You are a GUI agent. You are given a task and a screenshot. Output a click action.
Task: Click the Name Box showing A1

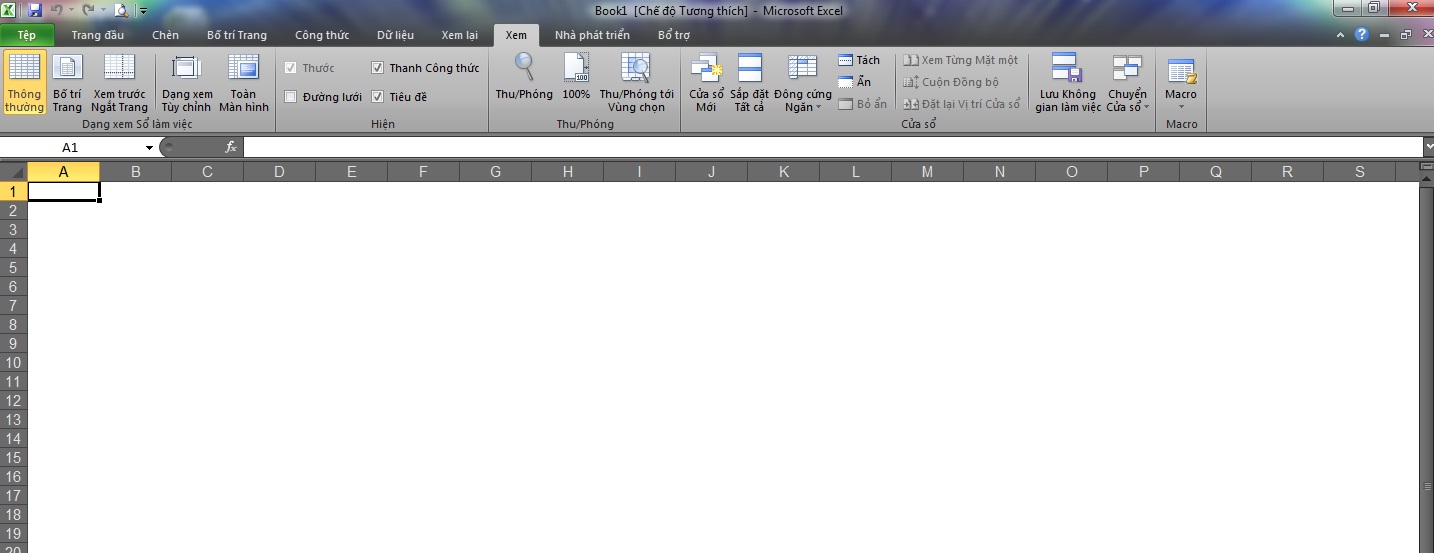click(x=70, y=147)
